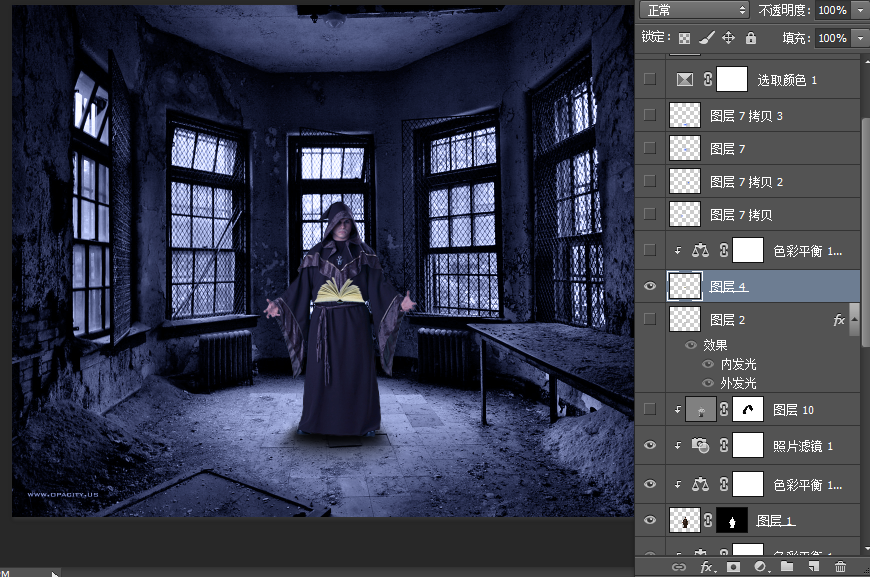Click the lock position move icon
Image resolution: width=870 pixels, height=577 pixels.
point(728,38)
